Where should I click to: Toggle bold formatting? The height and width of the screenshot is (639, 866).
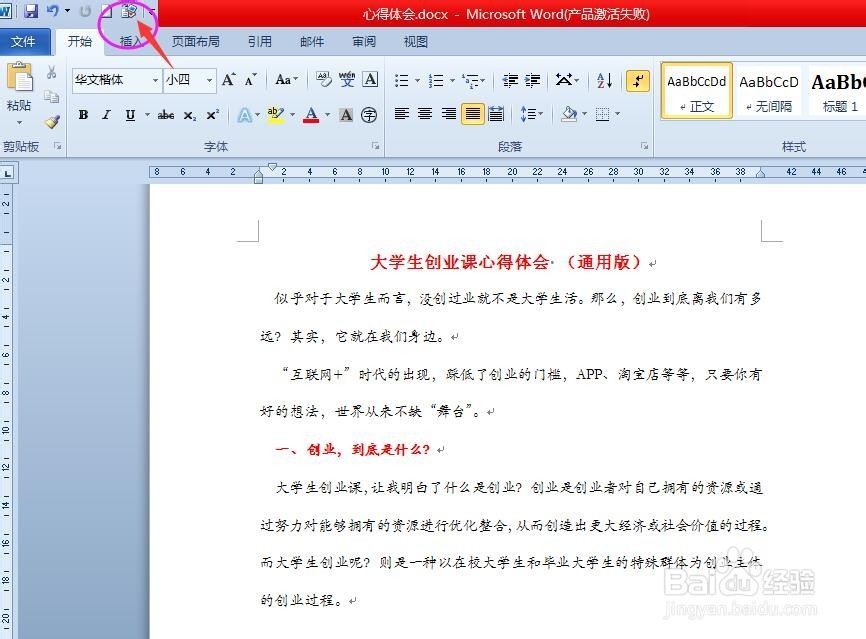[83, 114]
